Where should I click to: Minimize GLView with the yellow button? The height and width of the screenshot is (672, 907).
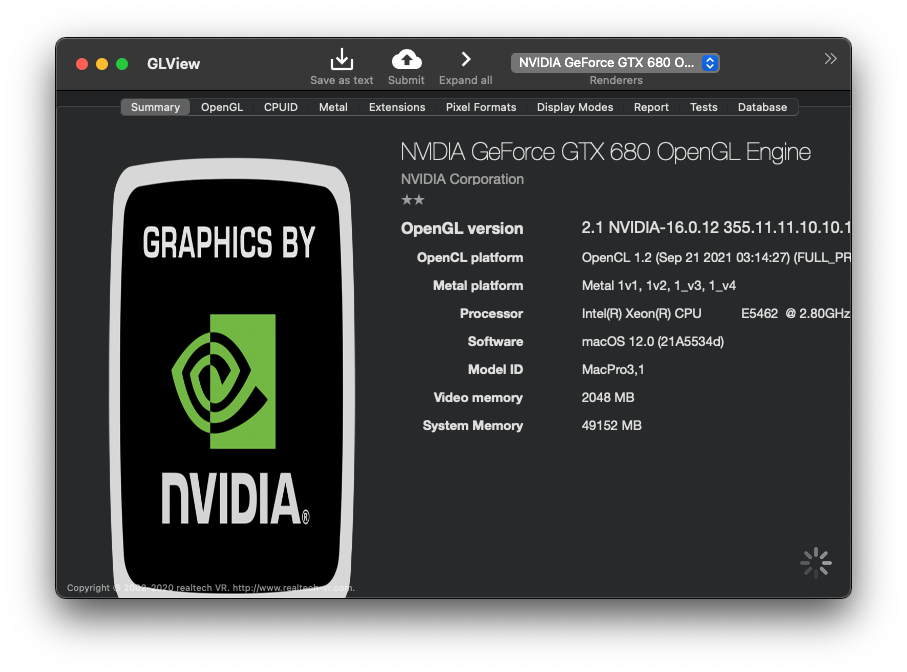[102, 64]
